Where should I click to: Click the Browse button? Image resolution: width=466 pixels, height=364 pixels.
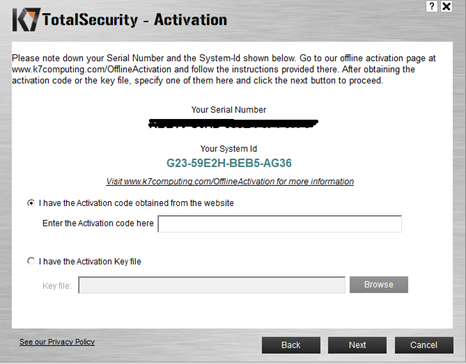point(379,285)
